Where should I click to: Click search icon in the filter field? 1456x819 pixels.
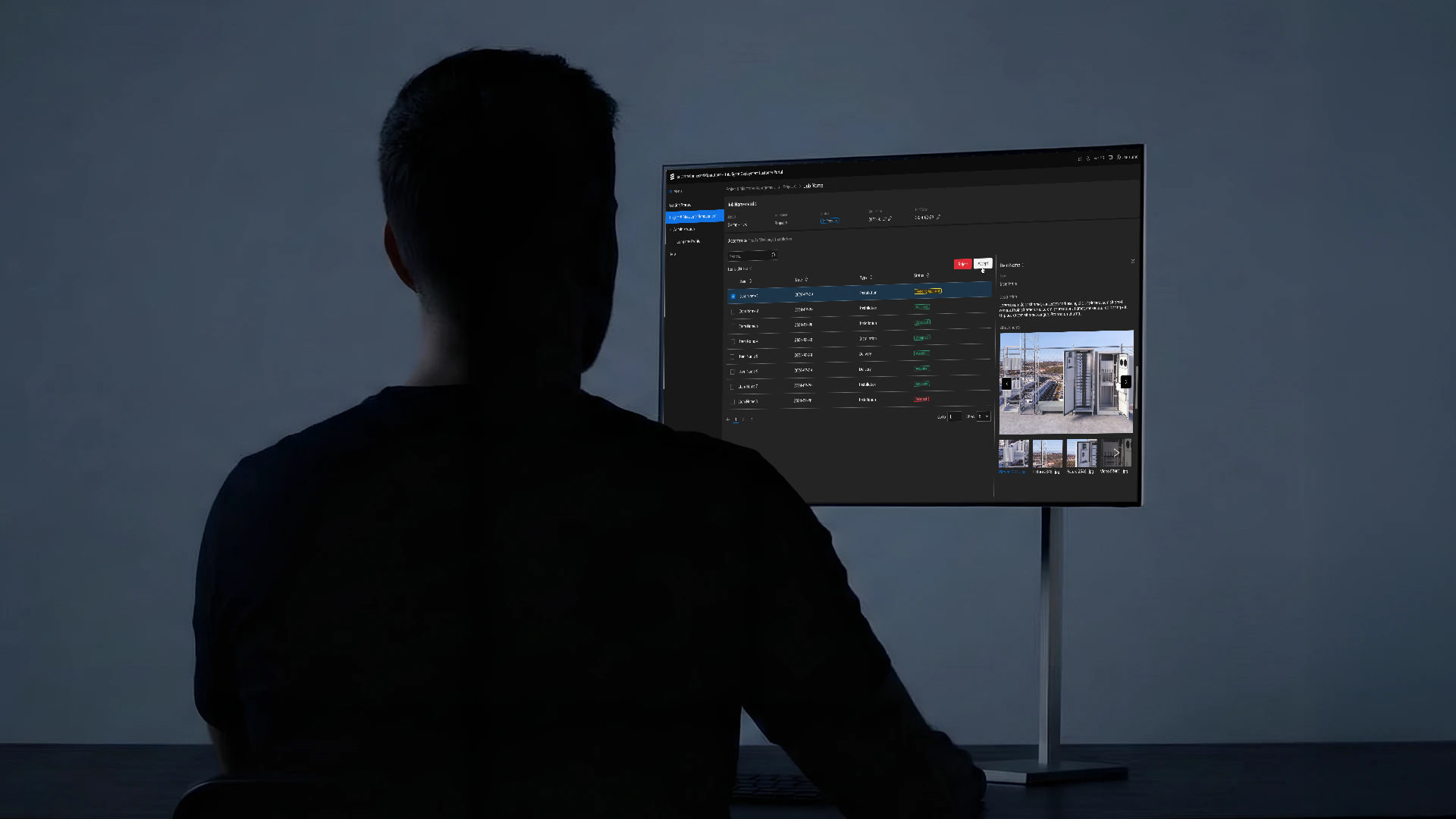(x=773, y=255)
